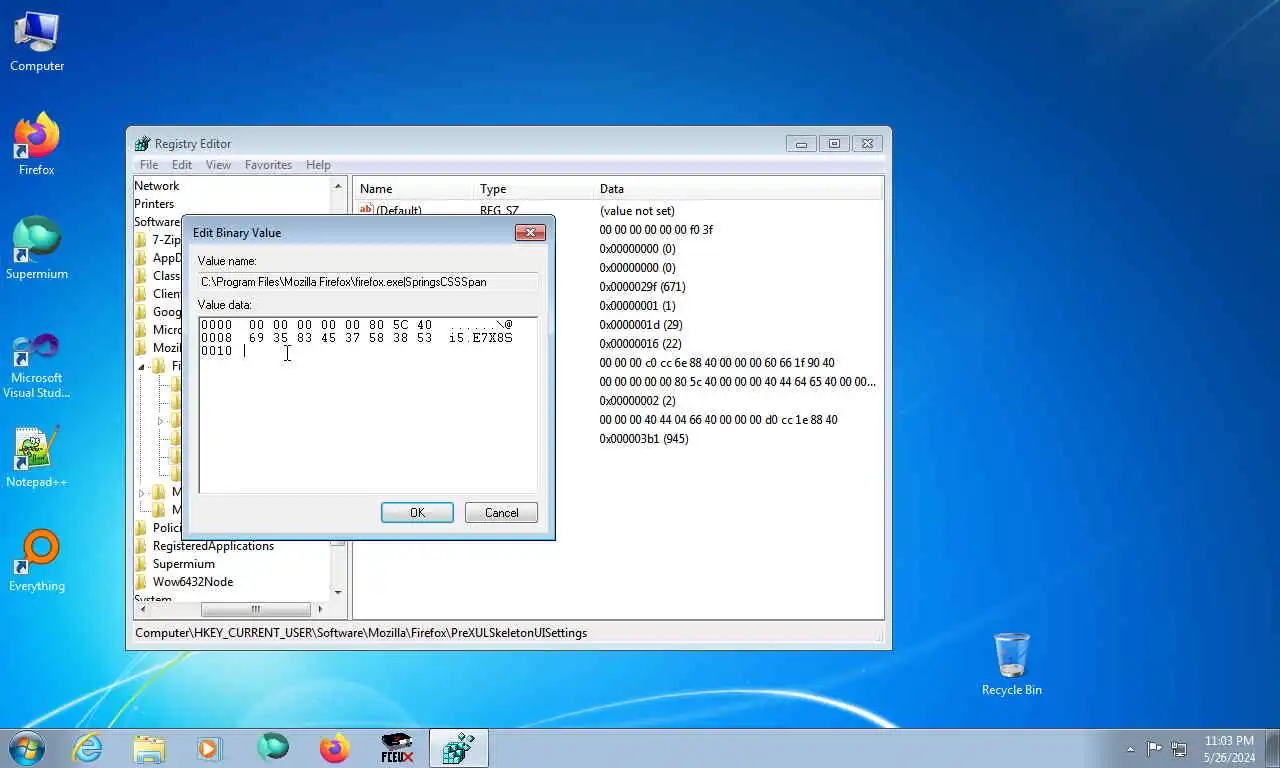The height and width of the screenshot is (768, 1280).
Task: Open the network tray icon
Action: [x=1179, y=749]
